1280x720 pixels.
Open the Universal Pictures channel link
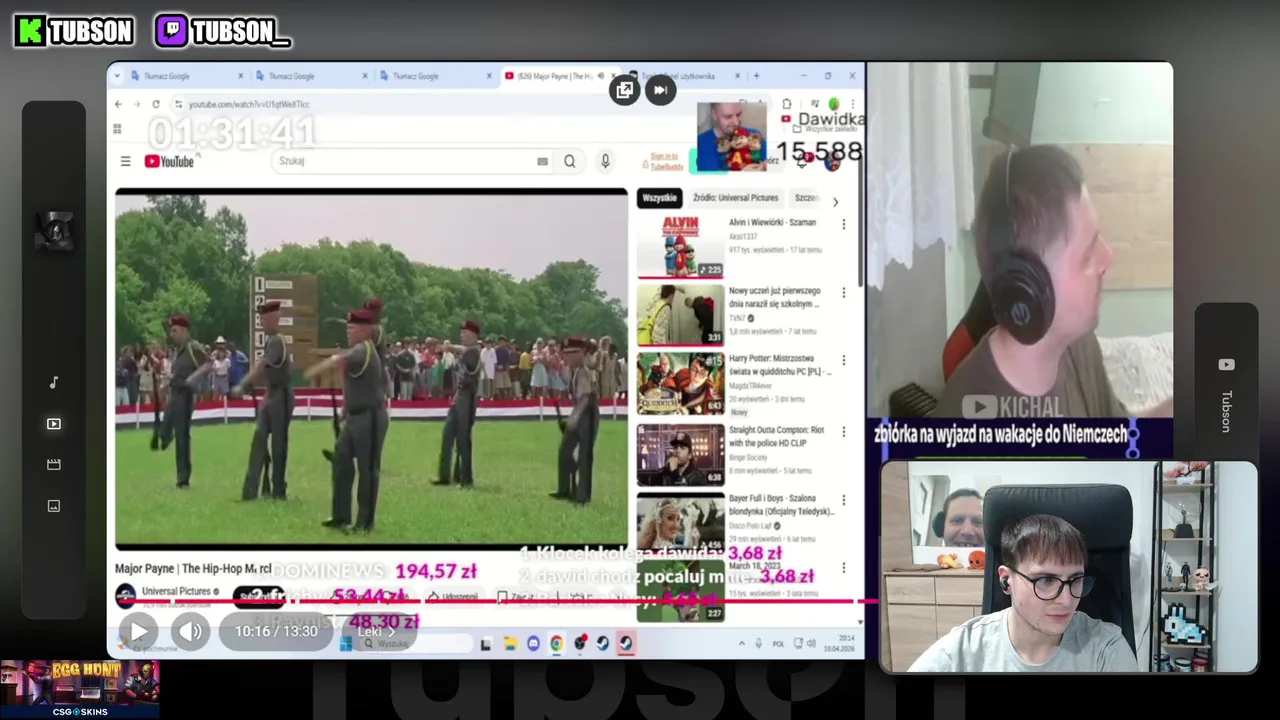(x=176, y=591)
